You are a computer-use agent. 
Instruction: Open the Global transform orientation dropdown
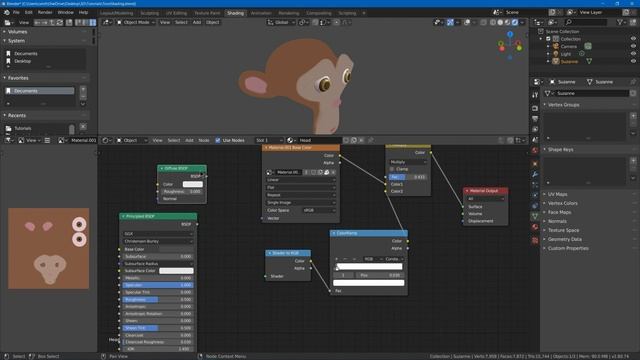click(x=281, y=22)
